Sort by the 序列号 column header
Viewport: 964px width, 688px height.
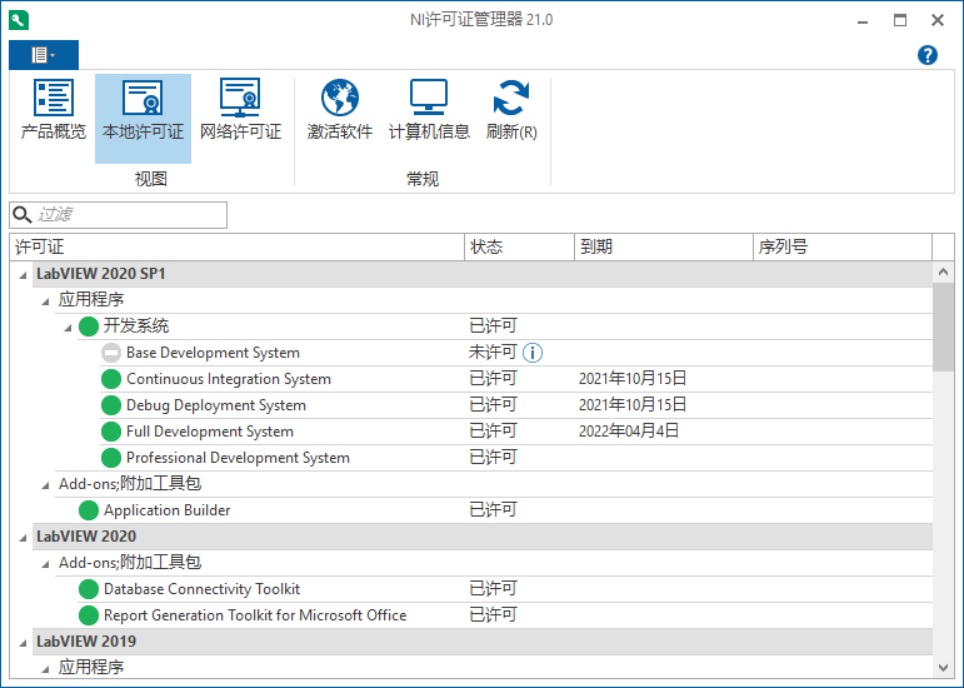point(842,247)
